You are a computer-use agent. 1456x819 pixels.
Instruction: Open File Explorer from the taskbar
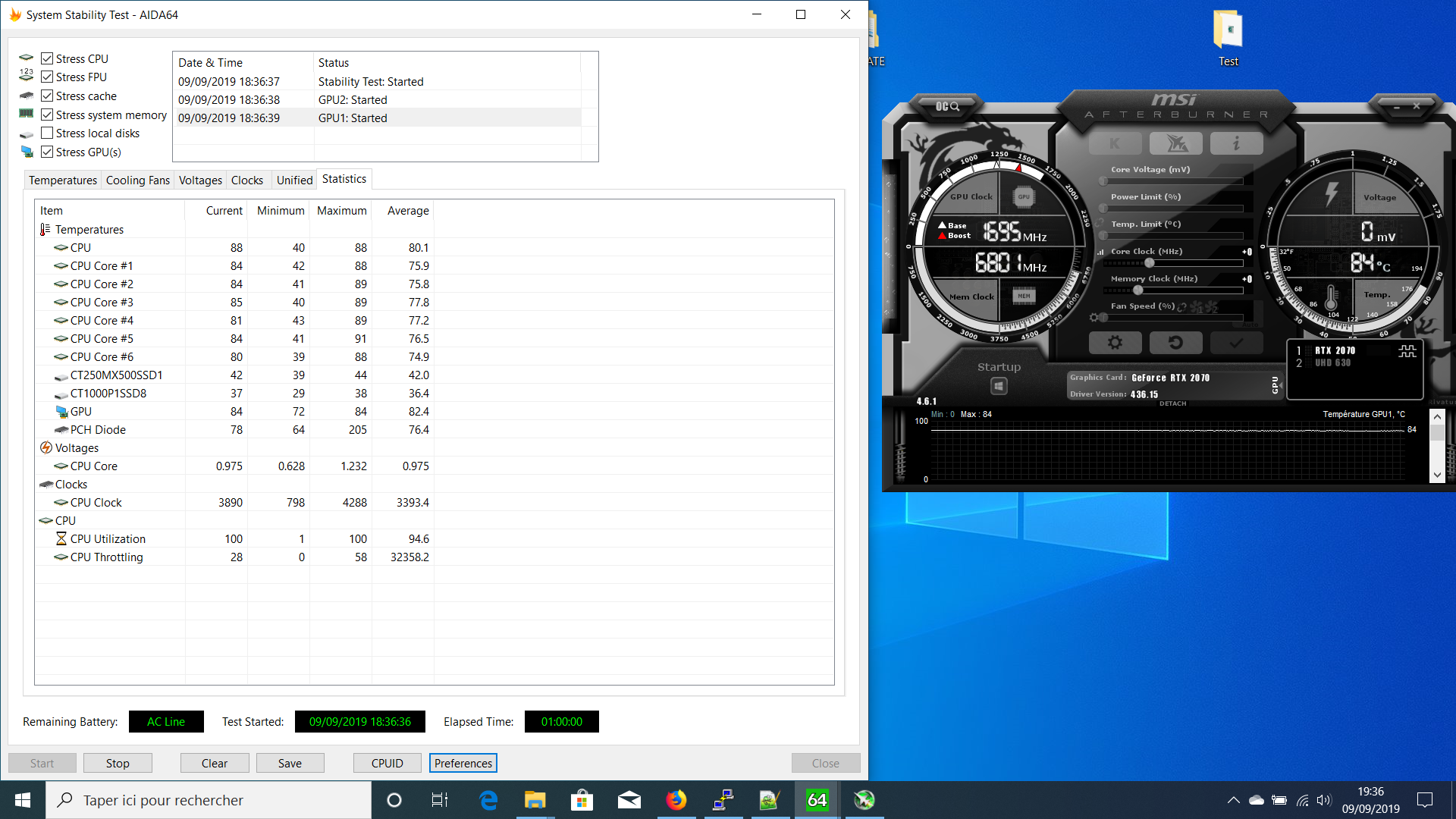click(535, 800)
